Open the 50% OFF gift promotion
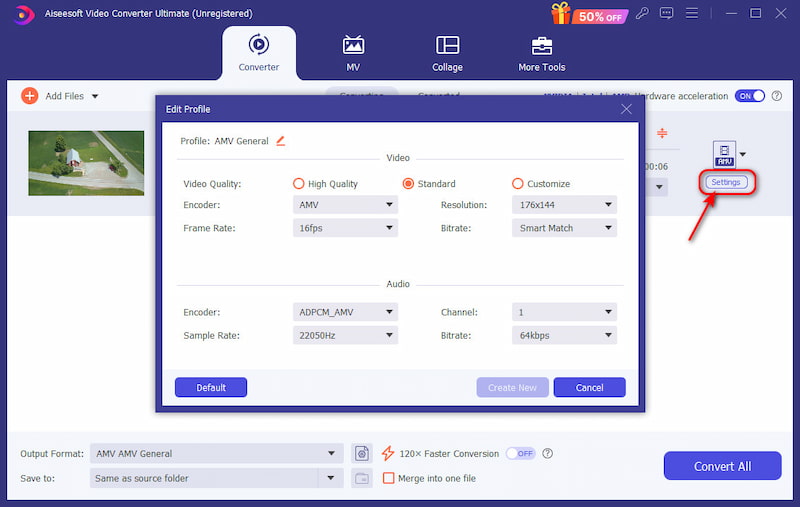Viewport: 800px width, 507px height. [589, 14]
